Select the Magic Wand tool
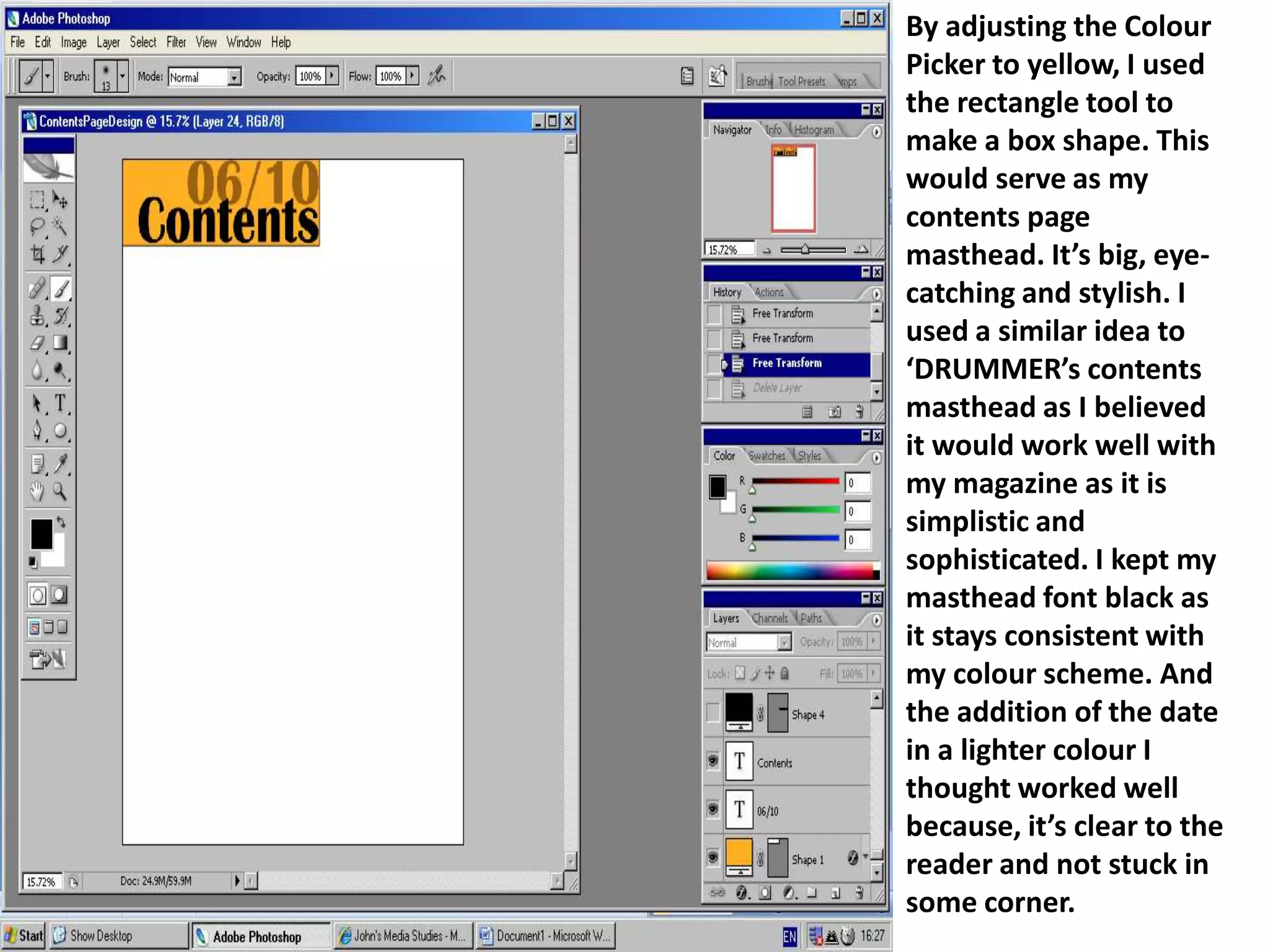The height and width of the screenshot is (952, 1270). 60,227
